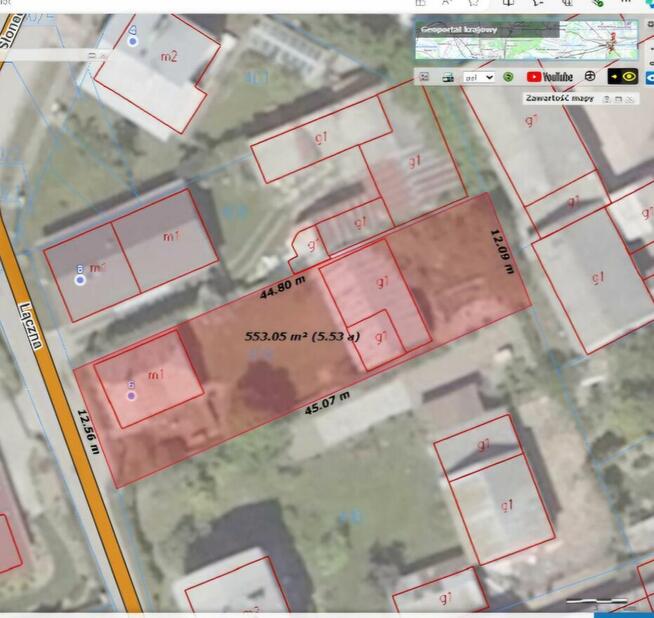Click the round accessibility icon right of YouTube
Viewport: 654px width, 618px height.
click(x=590, y=76)
